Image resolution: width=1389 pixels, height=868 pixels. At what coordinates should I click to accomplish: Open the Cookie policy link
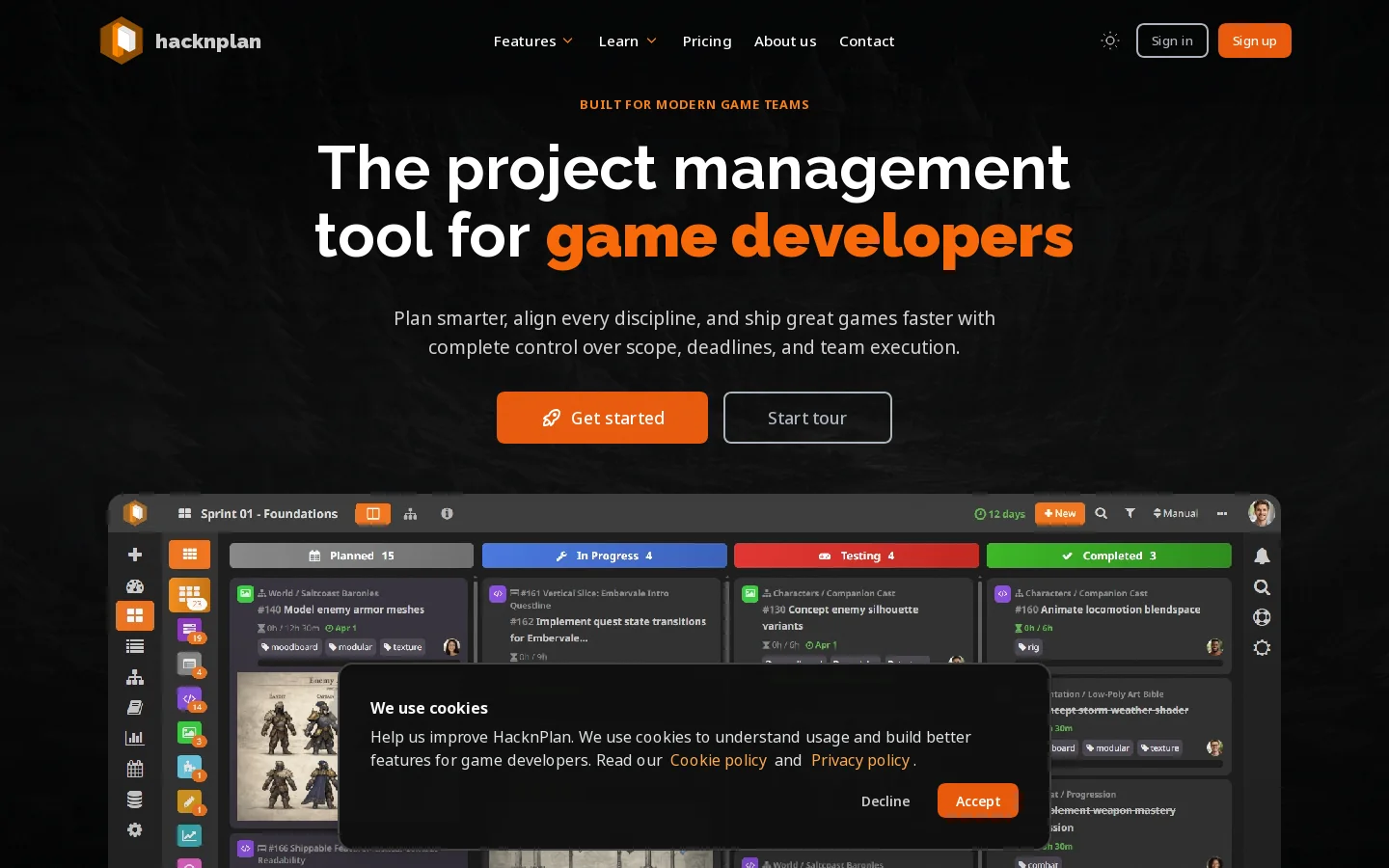point(719,760)
